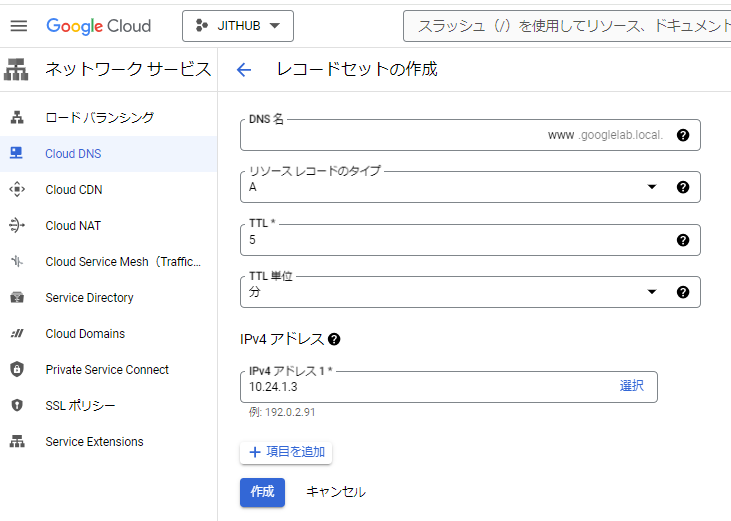Click 項目を追加 to add another address
The width and height of the screenshot is (731, 521).
coord(286,452)
